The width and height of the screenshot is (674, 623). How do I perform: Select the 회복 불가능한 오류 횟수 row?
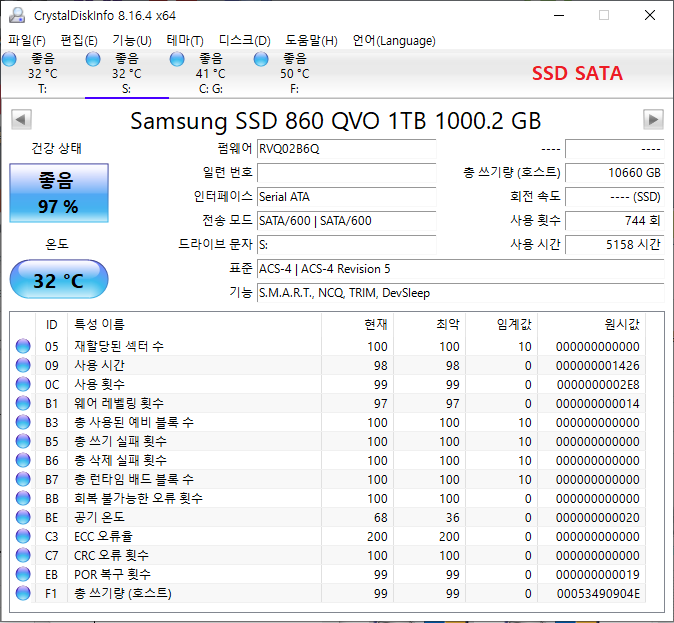tap(328, 498)
